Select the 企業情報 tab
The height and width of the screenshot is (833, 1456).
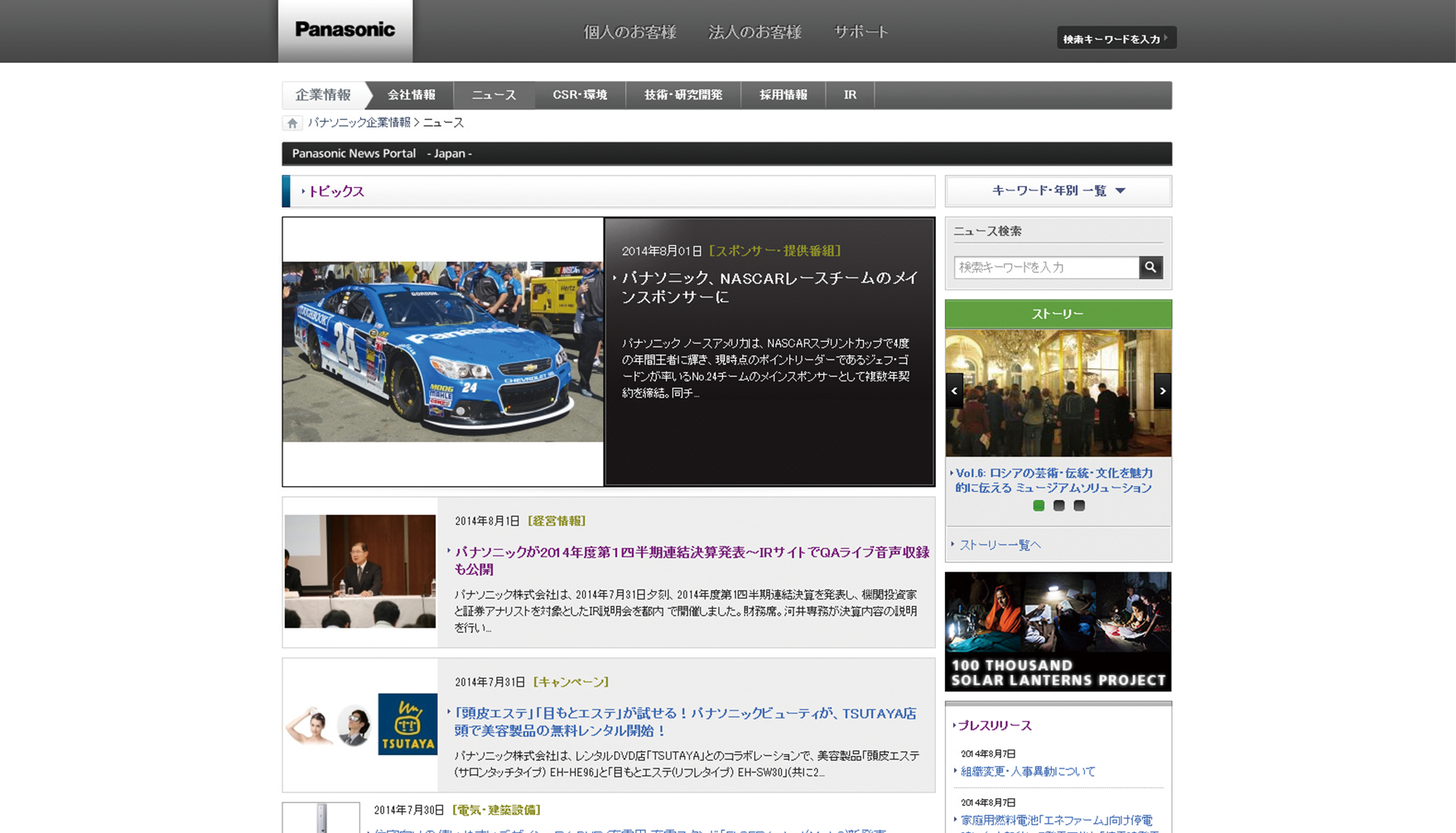tap(323, 95)
